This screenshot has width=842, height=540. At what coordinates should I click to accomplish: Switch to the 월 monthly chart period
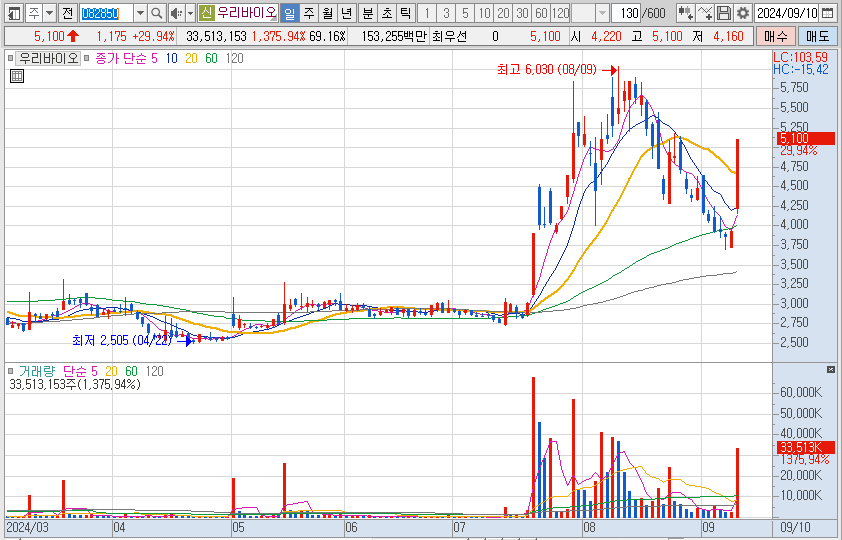click(328, 13)
